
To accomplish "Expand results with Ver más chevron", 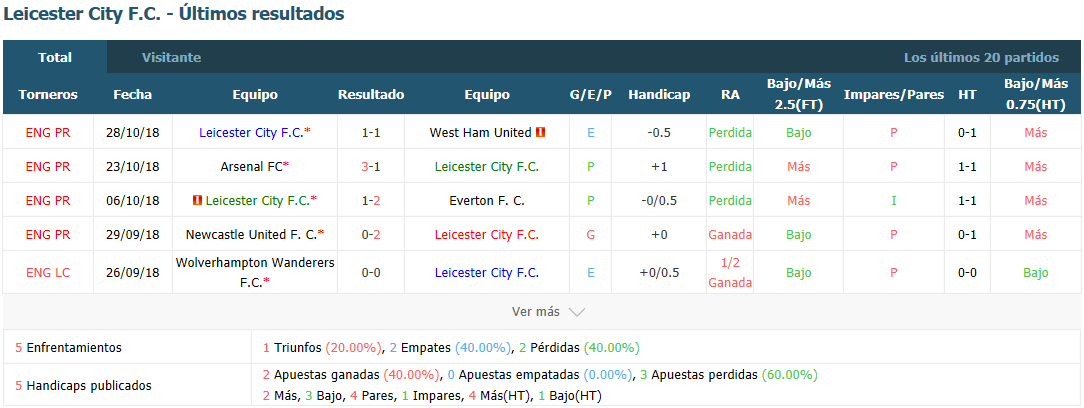I will [577, 312].
